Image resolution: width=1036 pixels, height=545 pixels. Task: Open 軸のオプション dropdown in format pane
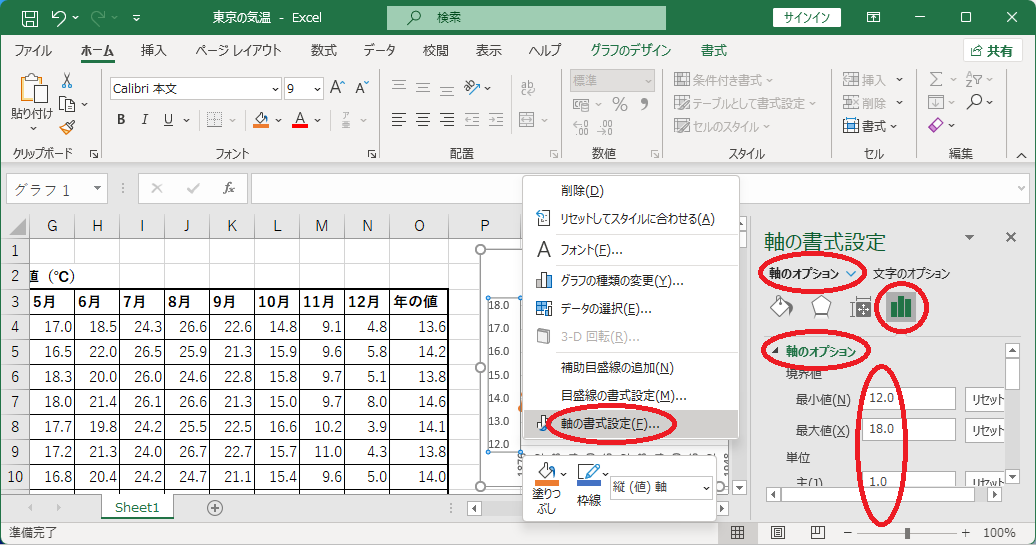(x=852, y=273)
